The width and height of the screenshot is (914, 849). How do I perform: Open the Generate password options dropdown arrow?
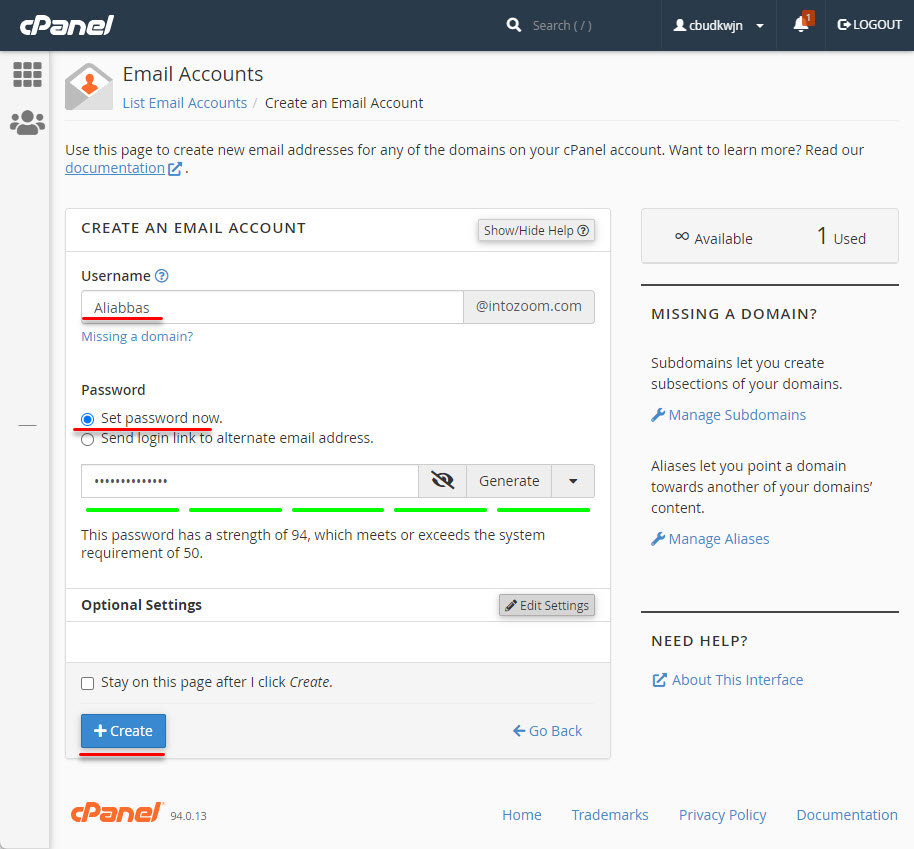tap(573, 481)
